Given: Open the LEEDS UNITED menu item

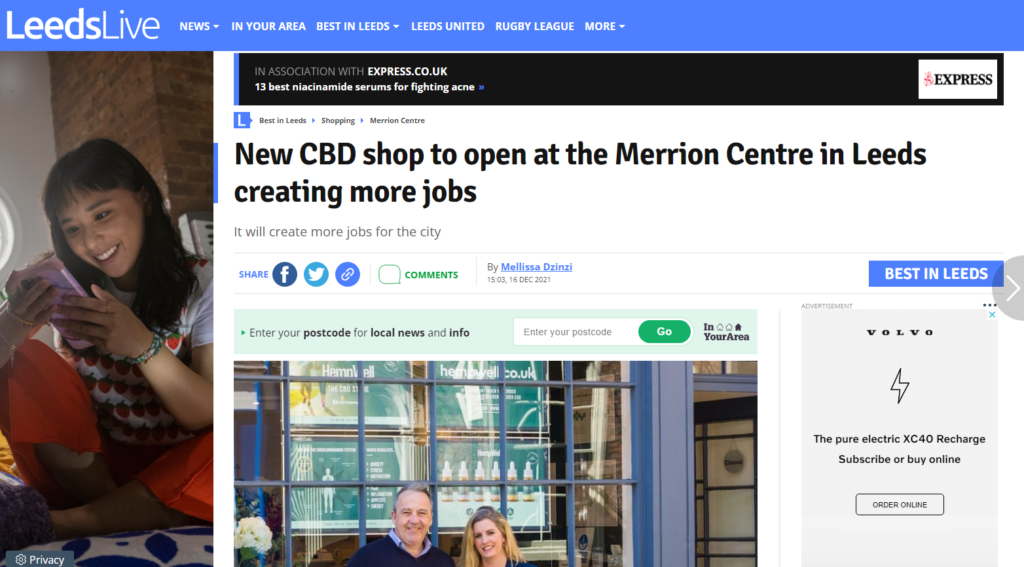Looking at the screenshot, I should [x=447, y=26].
